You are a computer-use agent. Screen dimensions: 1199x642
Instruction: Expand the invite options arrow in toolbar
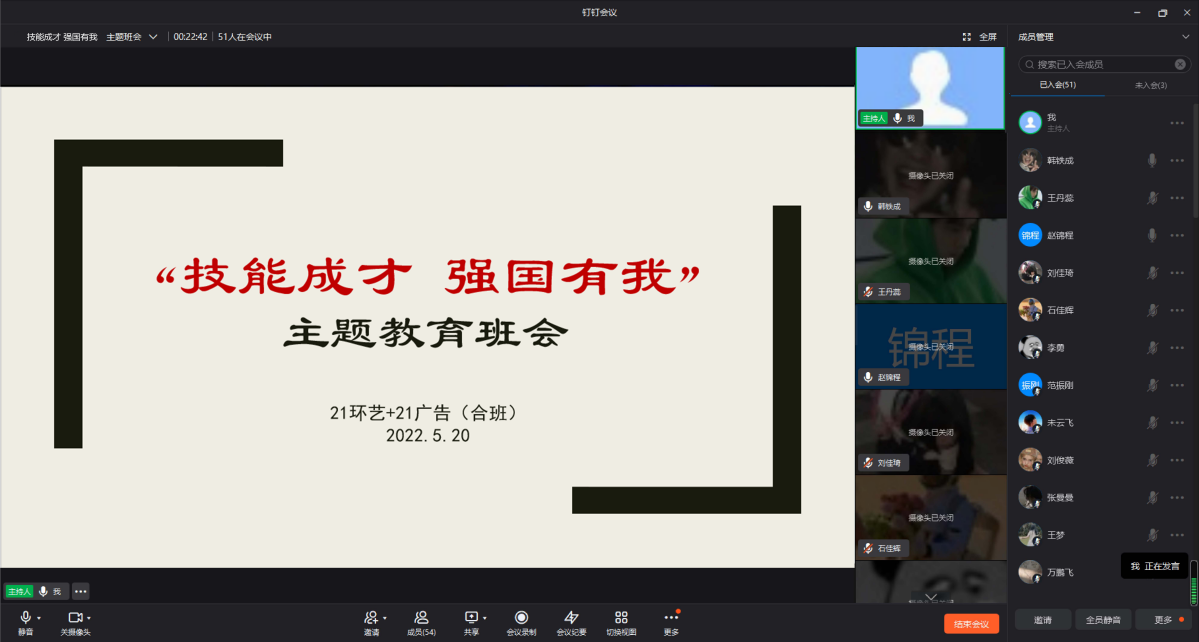coord(385,618)
